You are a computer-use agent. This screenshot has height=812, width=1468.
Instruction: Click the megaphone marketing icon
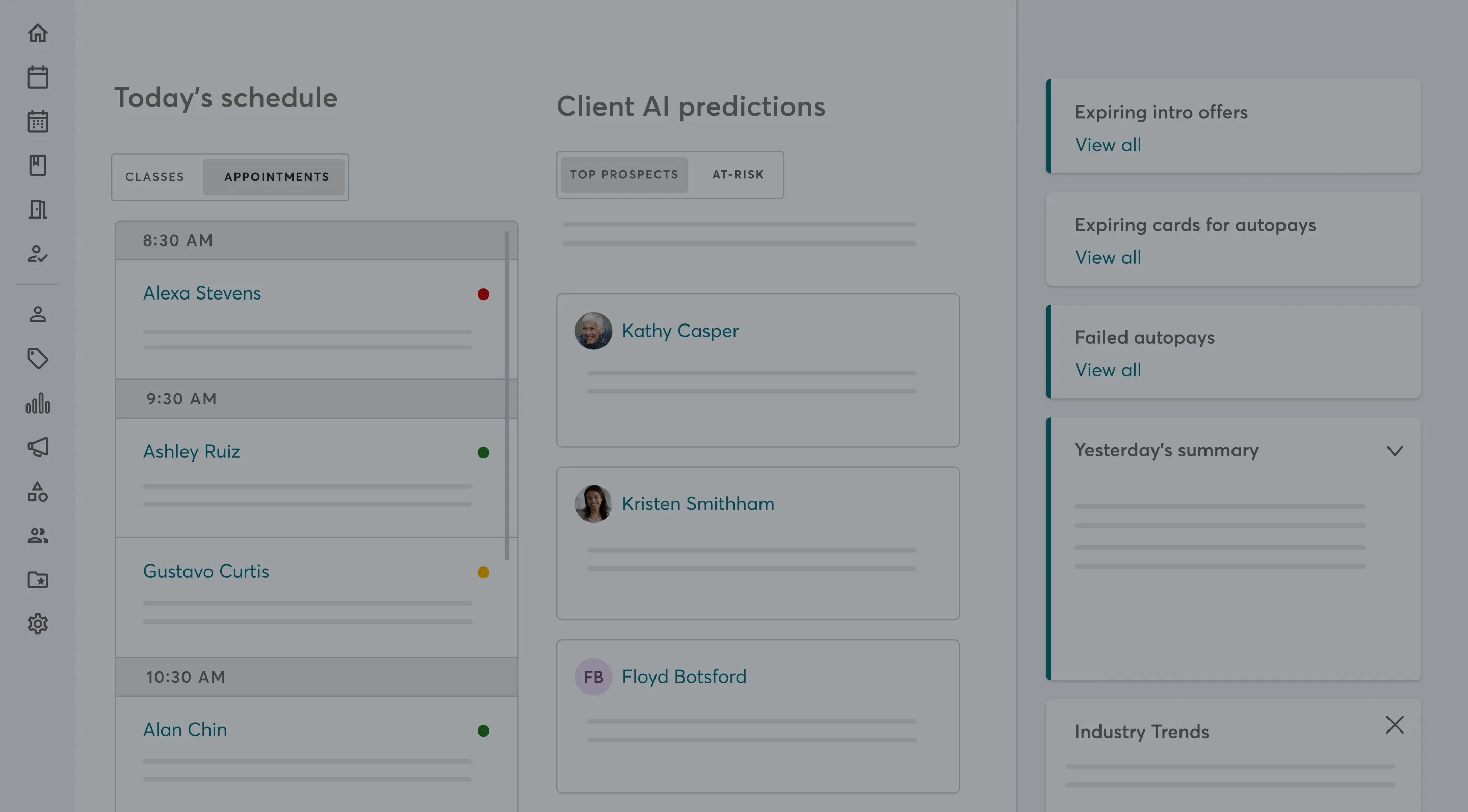pyautogui.click(x=38, y=447)
